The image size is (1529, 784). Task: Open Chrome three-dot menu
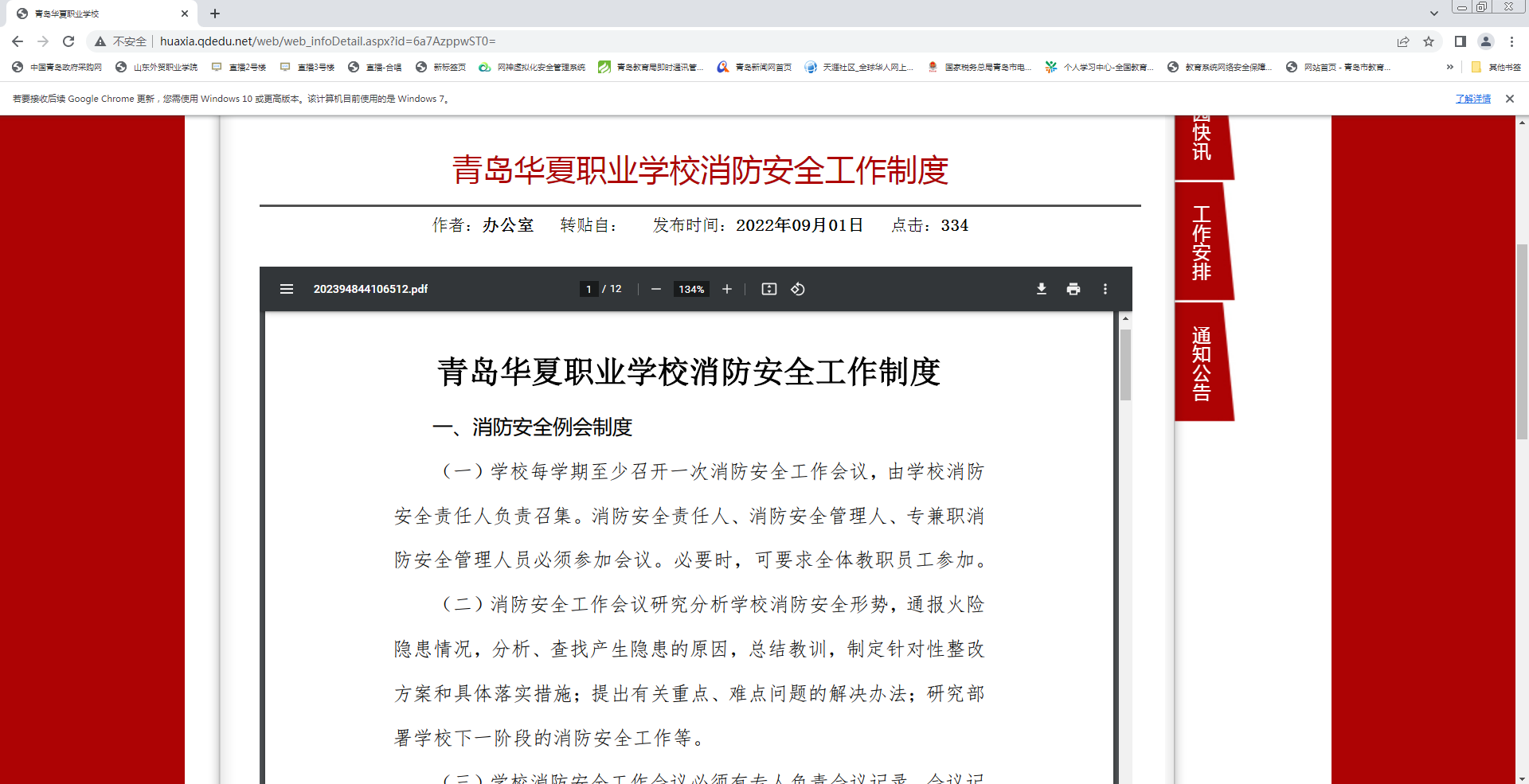tap(1511, 41)
